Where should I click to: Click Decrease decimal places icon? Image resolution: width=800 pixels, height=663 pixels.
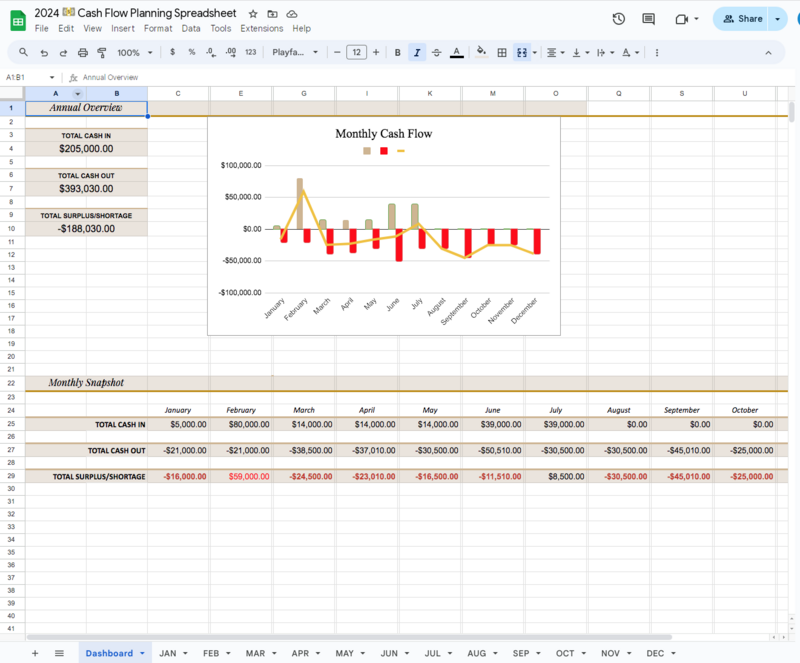[x=211, y=52]
